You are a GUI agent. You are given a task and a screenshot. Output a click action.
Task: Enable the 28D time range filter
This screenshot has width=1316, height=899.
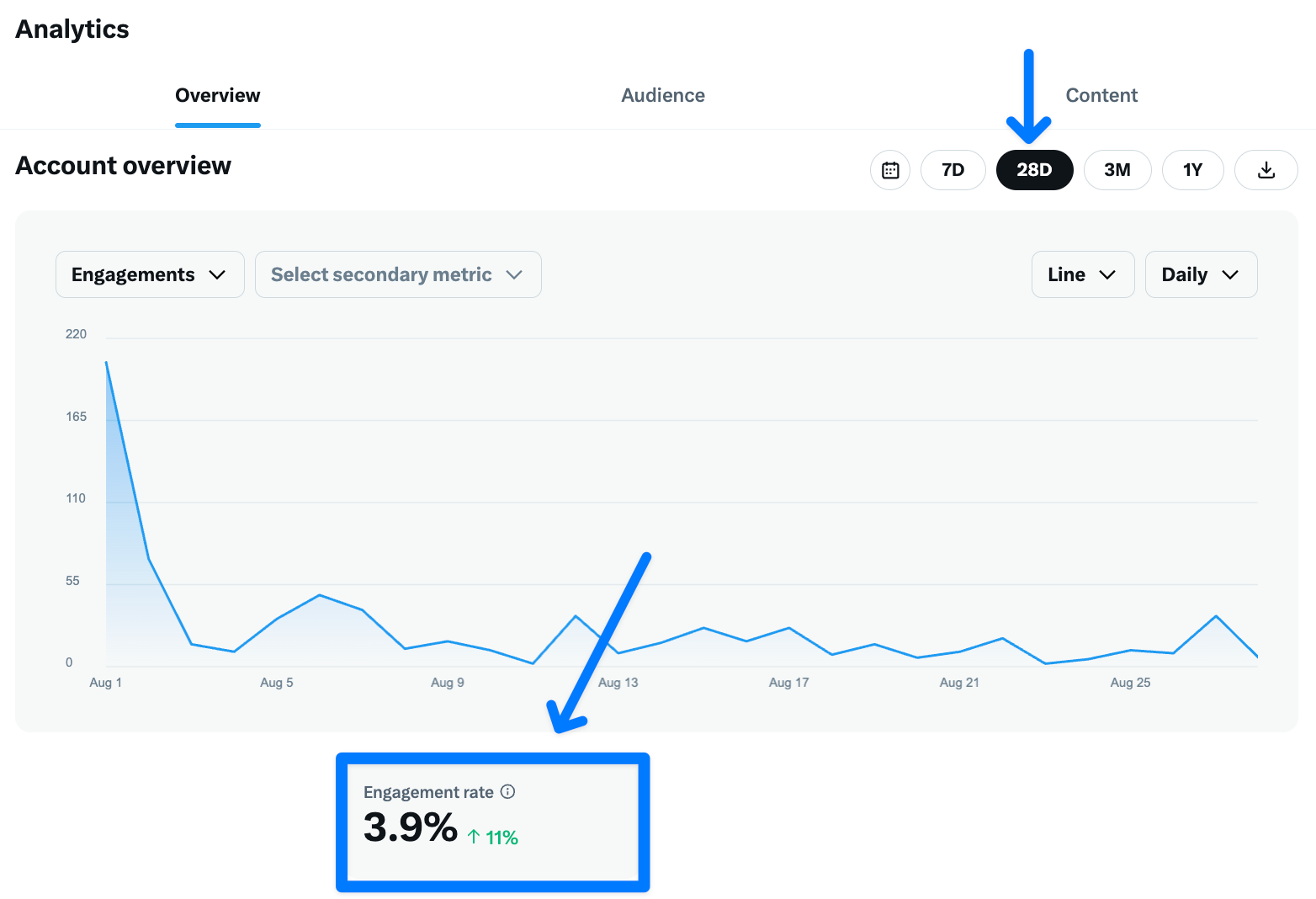point(1035,170)
